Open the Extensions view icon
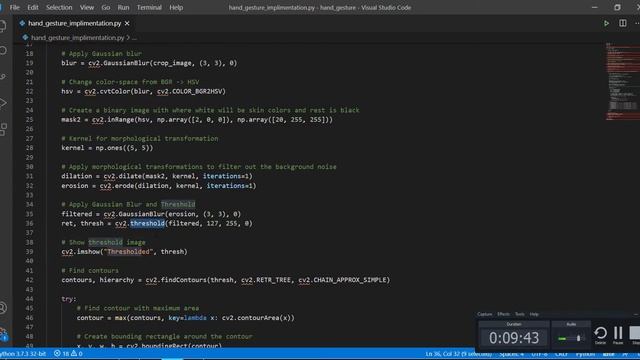The image size is (640, 360). (x=3, y=129)
